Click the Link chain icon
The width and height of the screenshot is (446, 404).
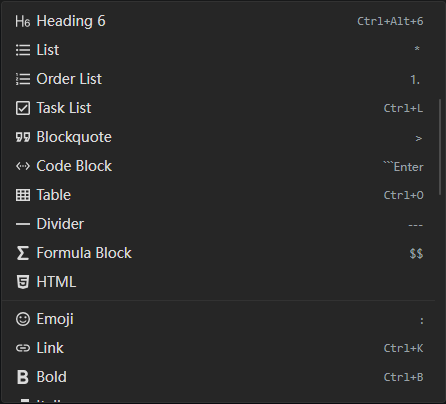23,348
